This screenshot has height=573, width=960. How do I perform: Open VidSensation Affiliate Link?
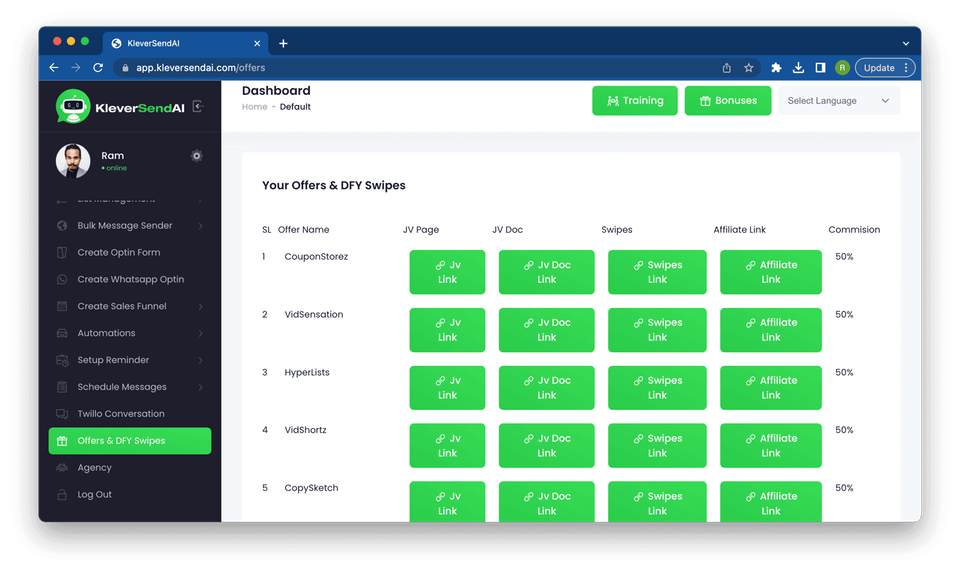(771, 330)
